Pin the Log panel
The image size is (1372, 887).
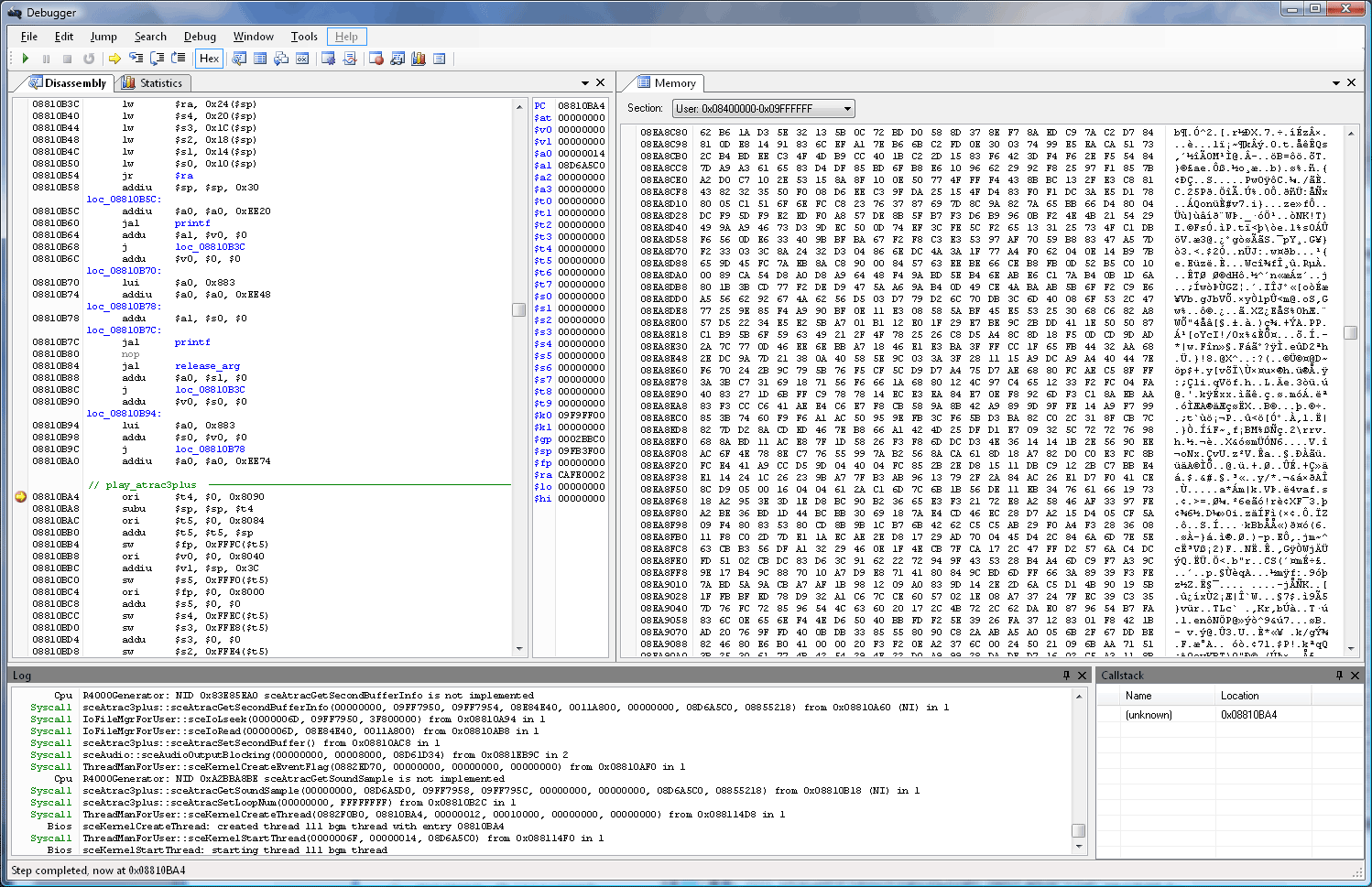tap(1066, 675)
